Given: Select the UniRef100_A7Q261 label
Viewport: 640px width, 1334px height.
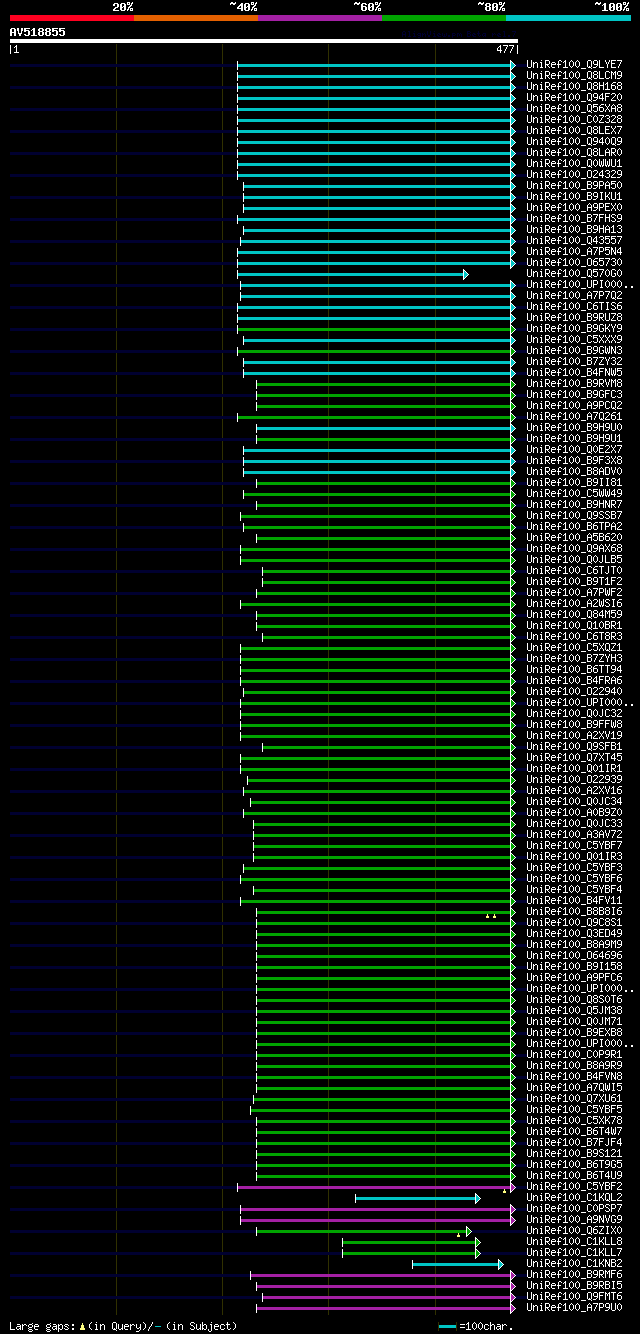Looking at the screenshot, I should pyautogui.click(x=574, y=417).
